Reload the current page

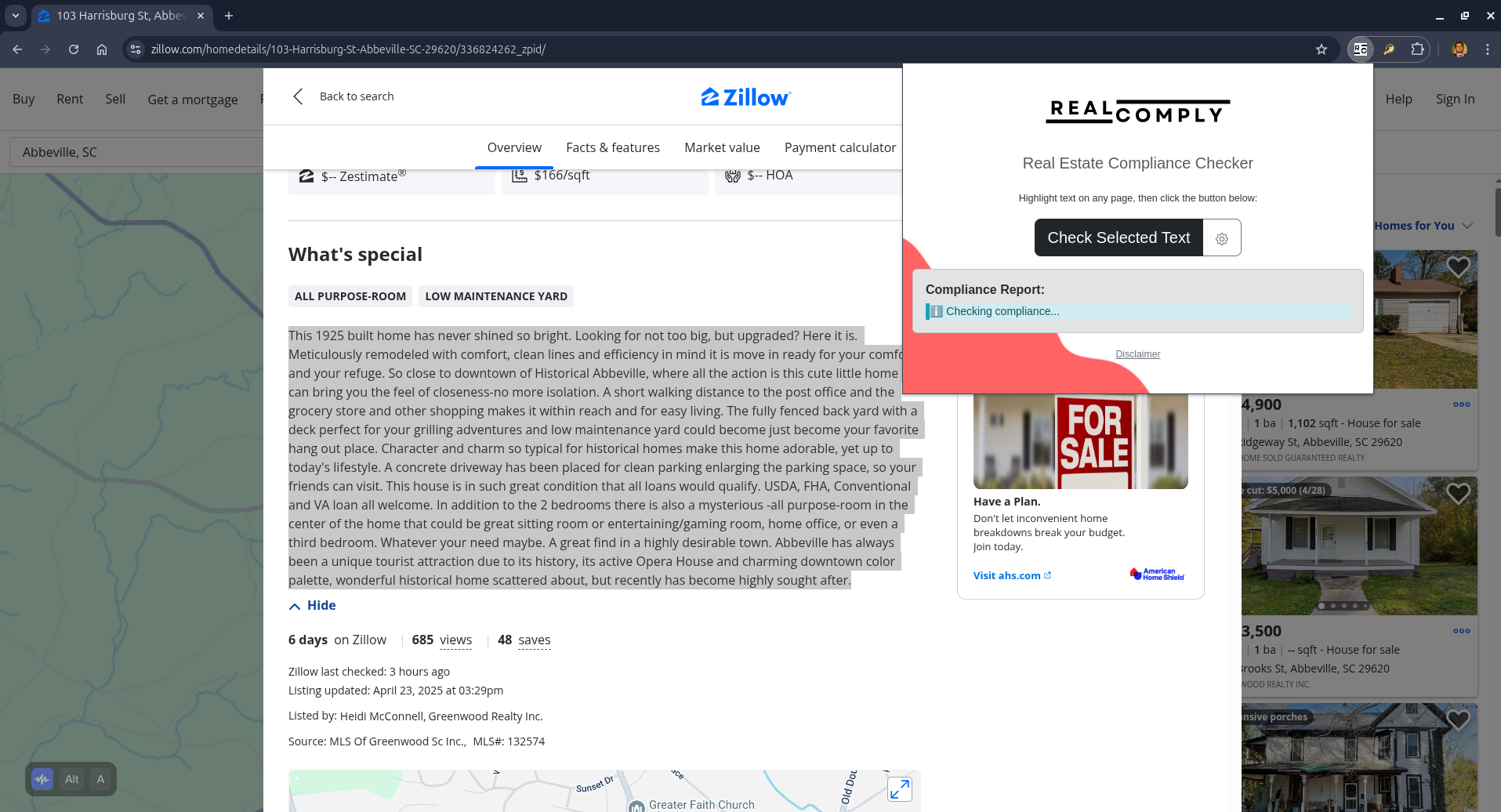tap(74, 49)
